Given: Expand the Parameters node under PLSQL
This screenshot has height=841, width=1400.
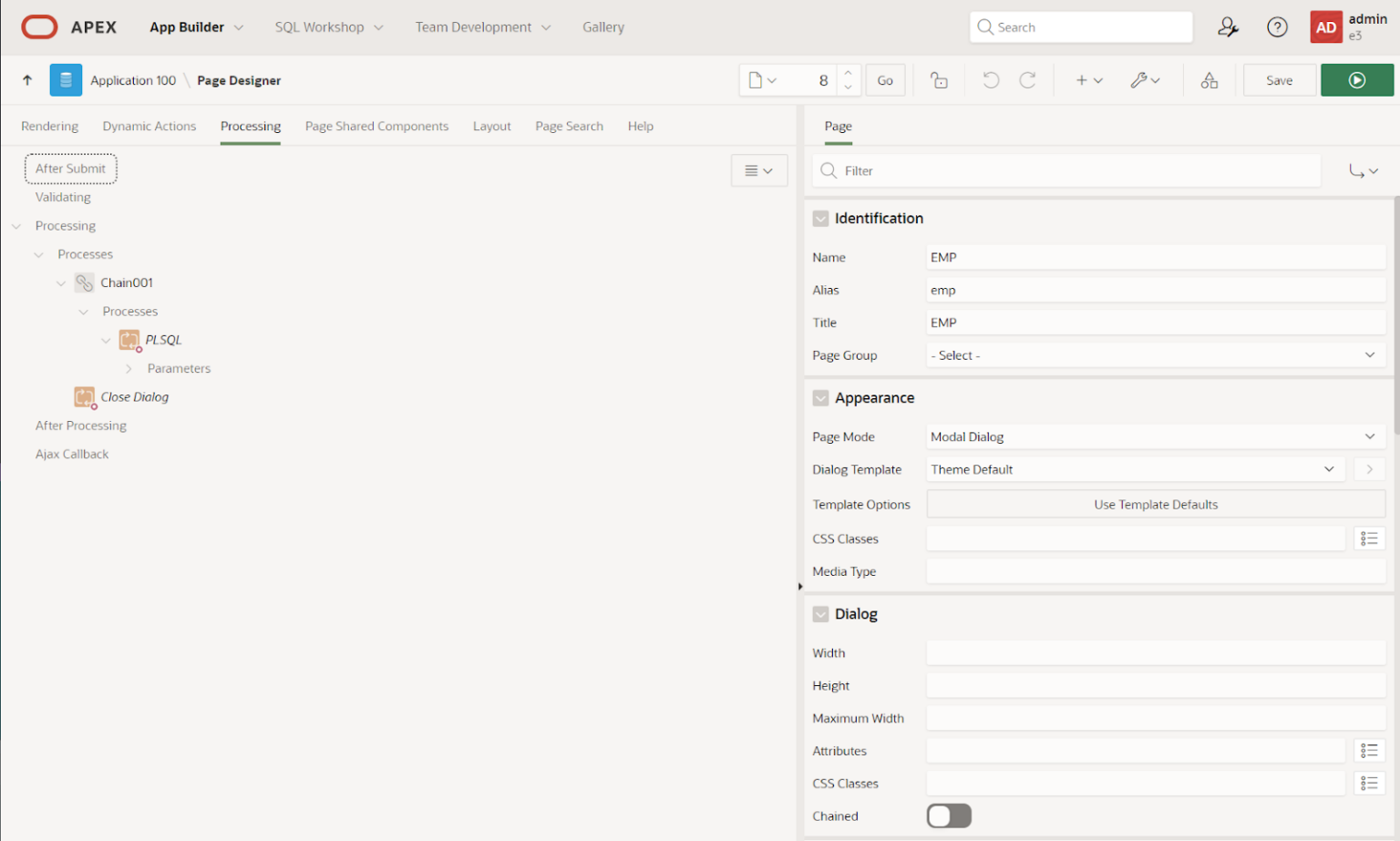Looking at the screenshot, I should (x=130, y=368).
